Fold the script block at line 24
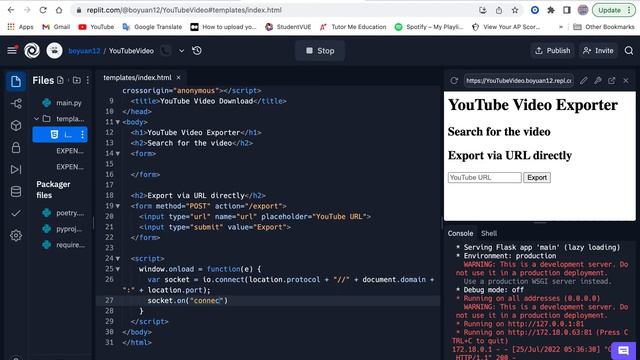The width and height of the screenshot is (640, 360). 118,258
